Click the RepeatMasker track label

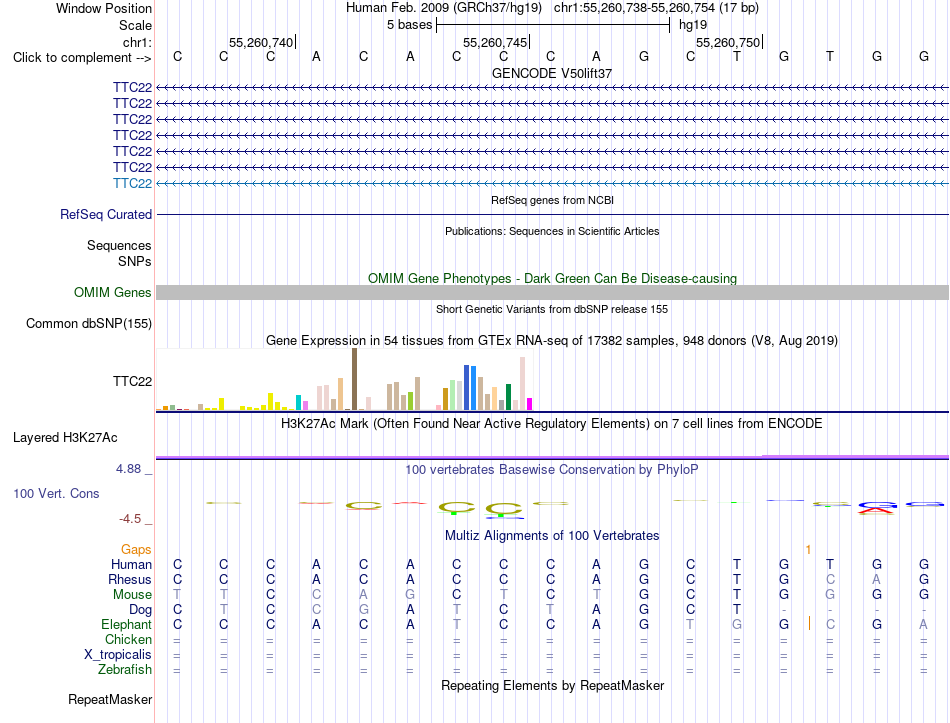[x=110, y=699]
